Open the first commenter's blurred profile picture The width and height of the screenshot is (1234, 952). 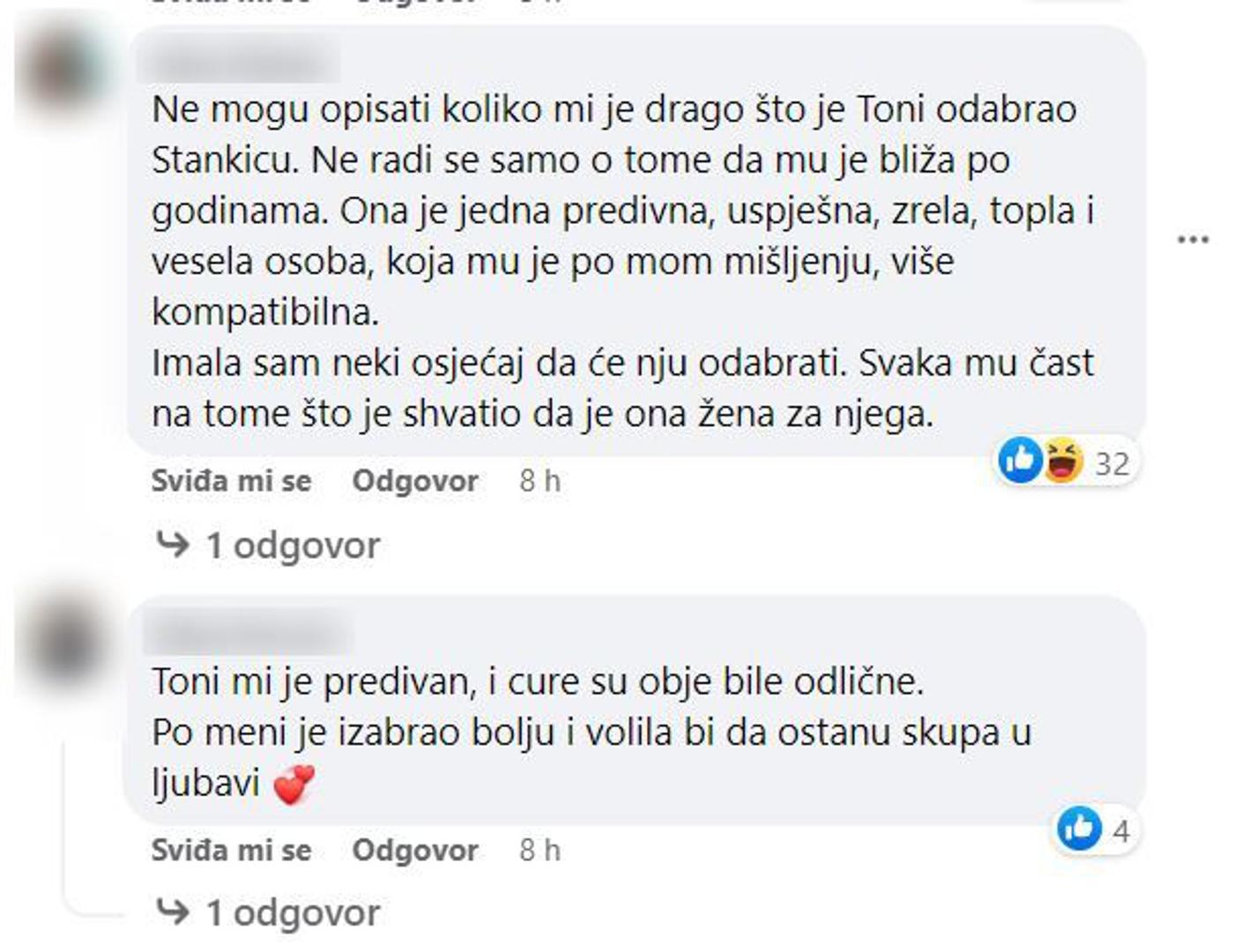coord(63,71)
